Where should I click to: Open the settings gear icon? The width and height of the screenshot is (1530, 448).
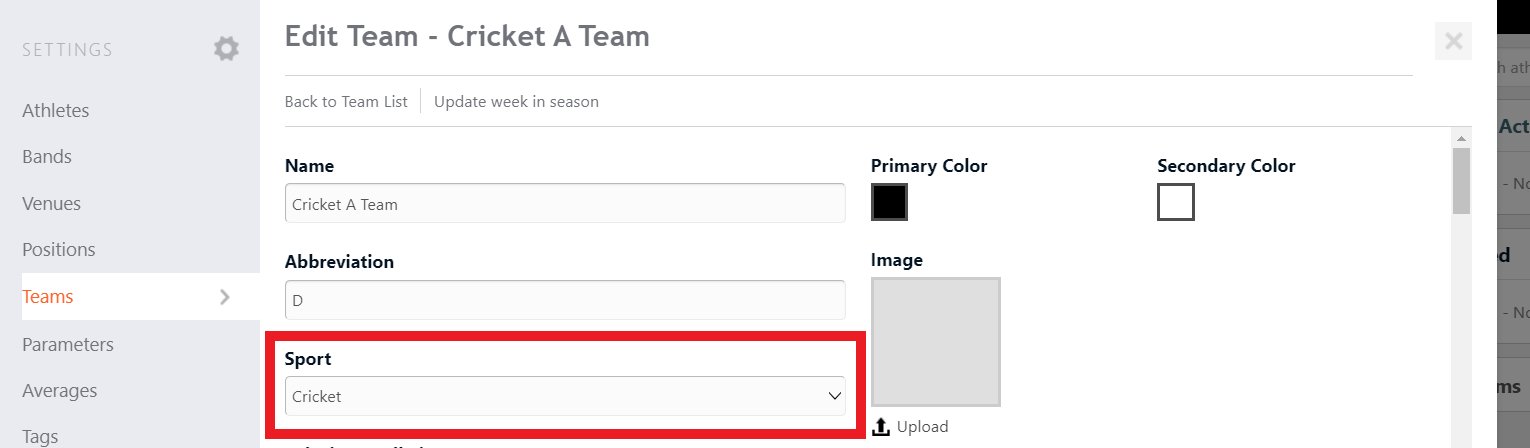pyautogui.click(x=227, y=48)
